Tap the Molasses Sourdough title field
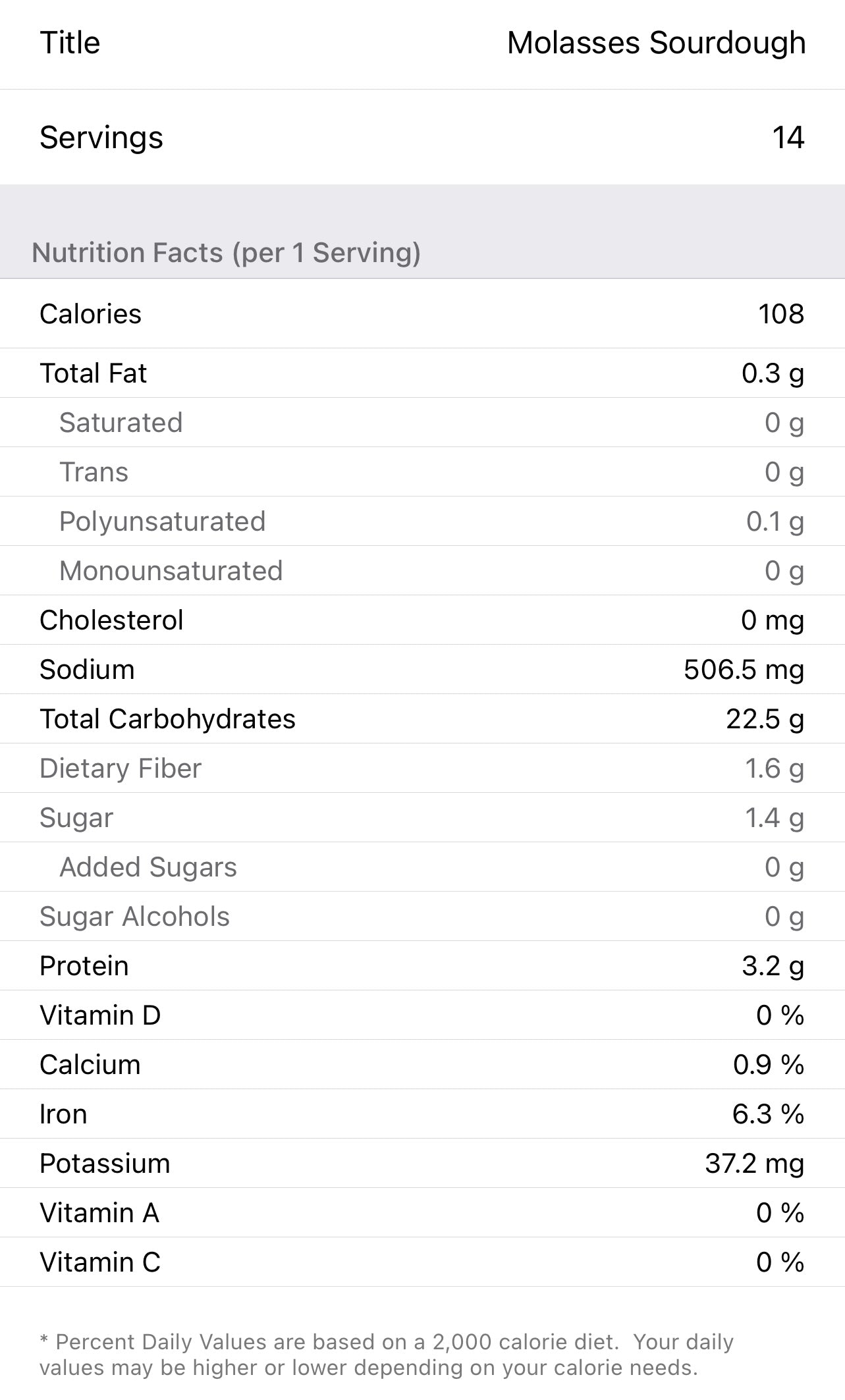This screenshot has height=1400, width=845. click(x=656, y=43)
